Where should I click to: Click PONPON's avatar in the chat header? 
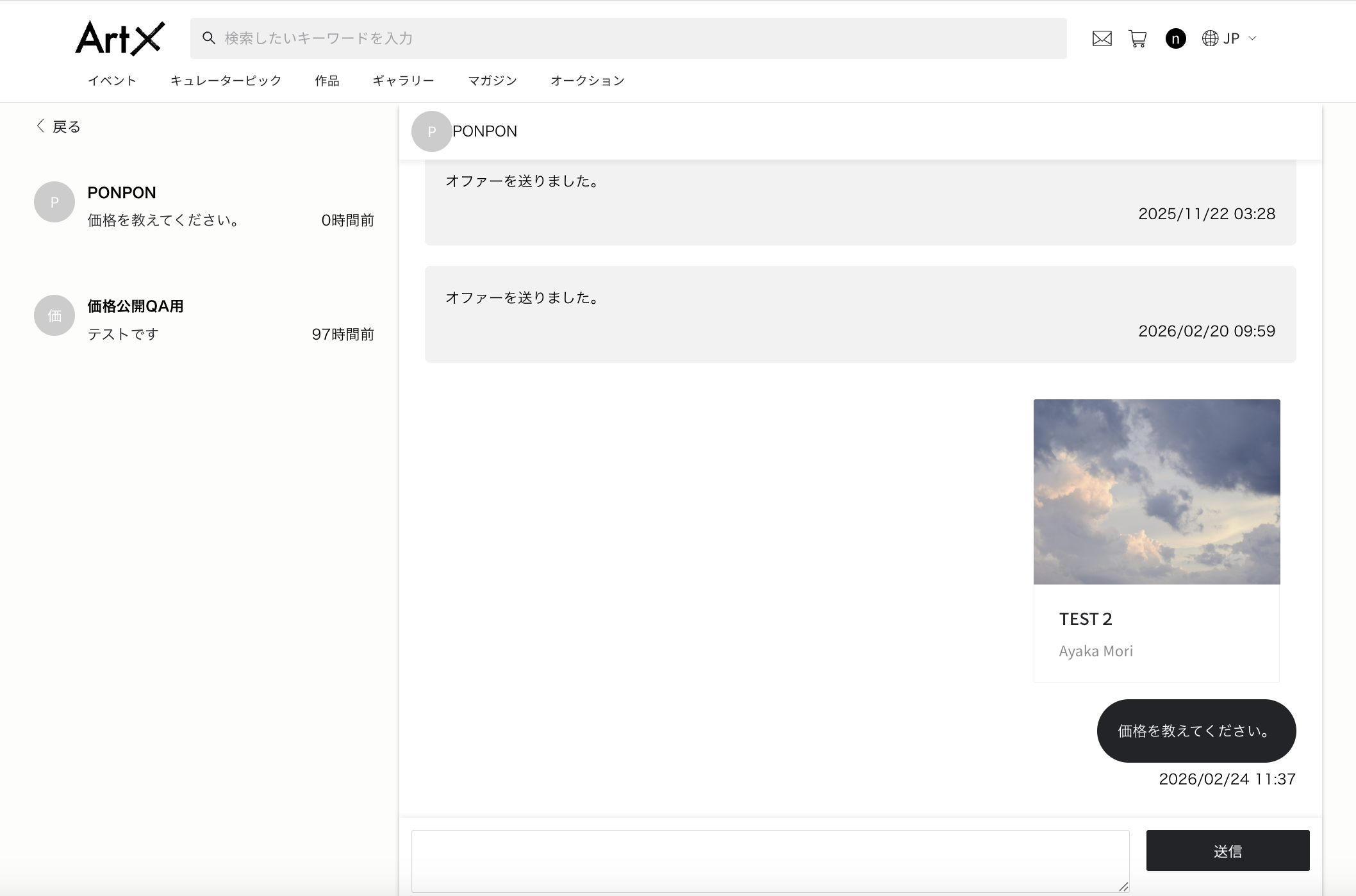(x=431, y=131)
